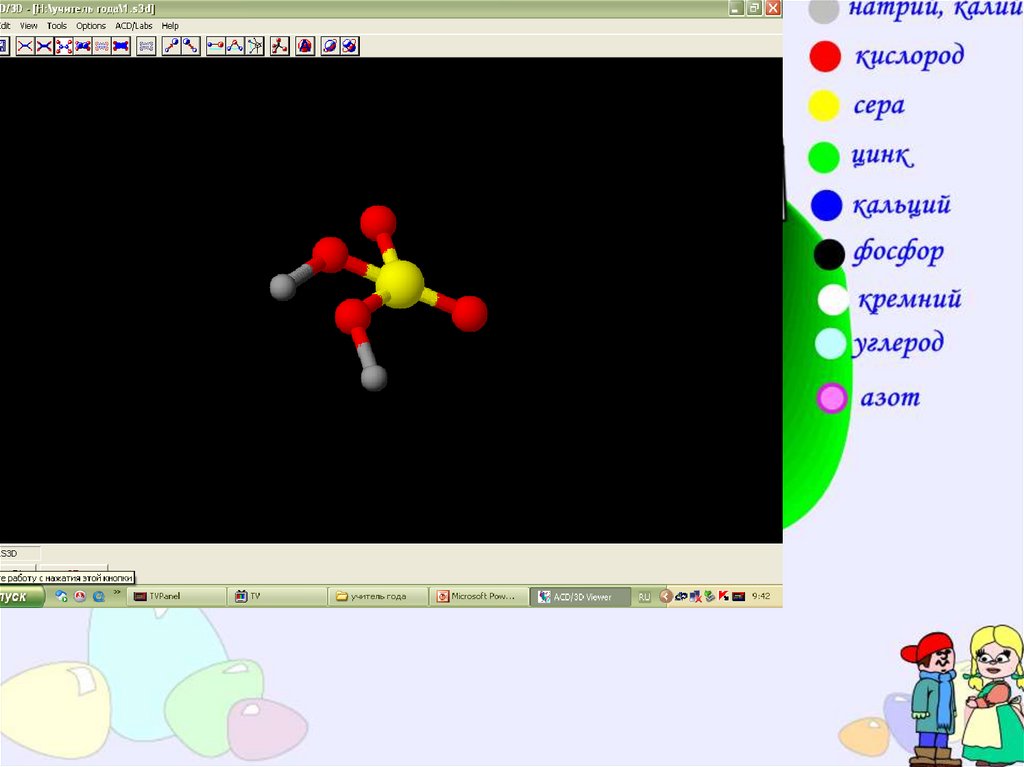Run the 3D optimization molecule icon

click(x=280, y=46)
